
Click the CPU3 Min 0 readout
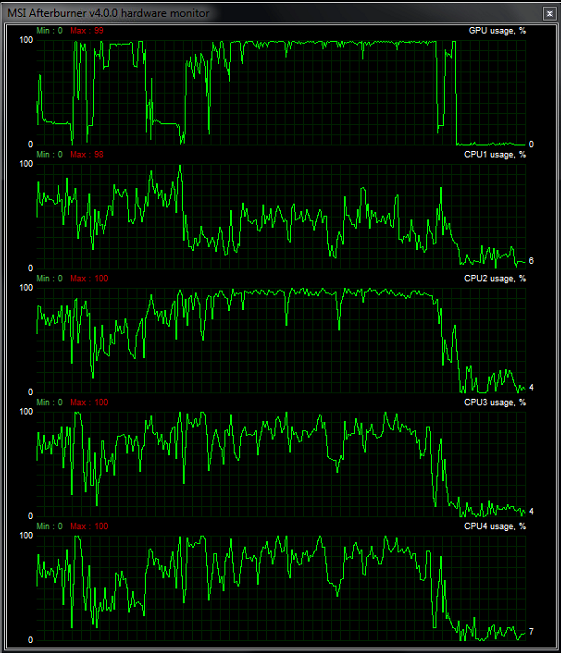(x=50, y=403)
